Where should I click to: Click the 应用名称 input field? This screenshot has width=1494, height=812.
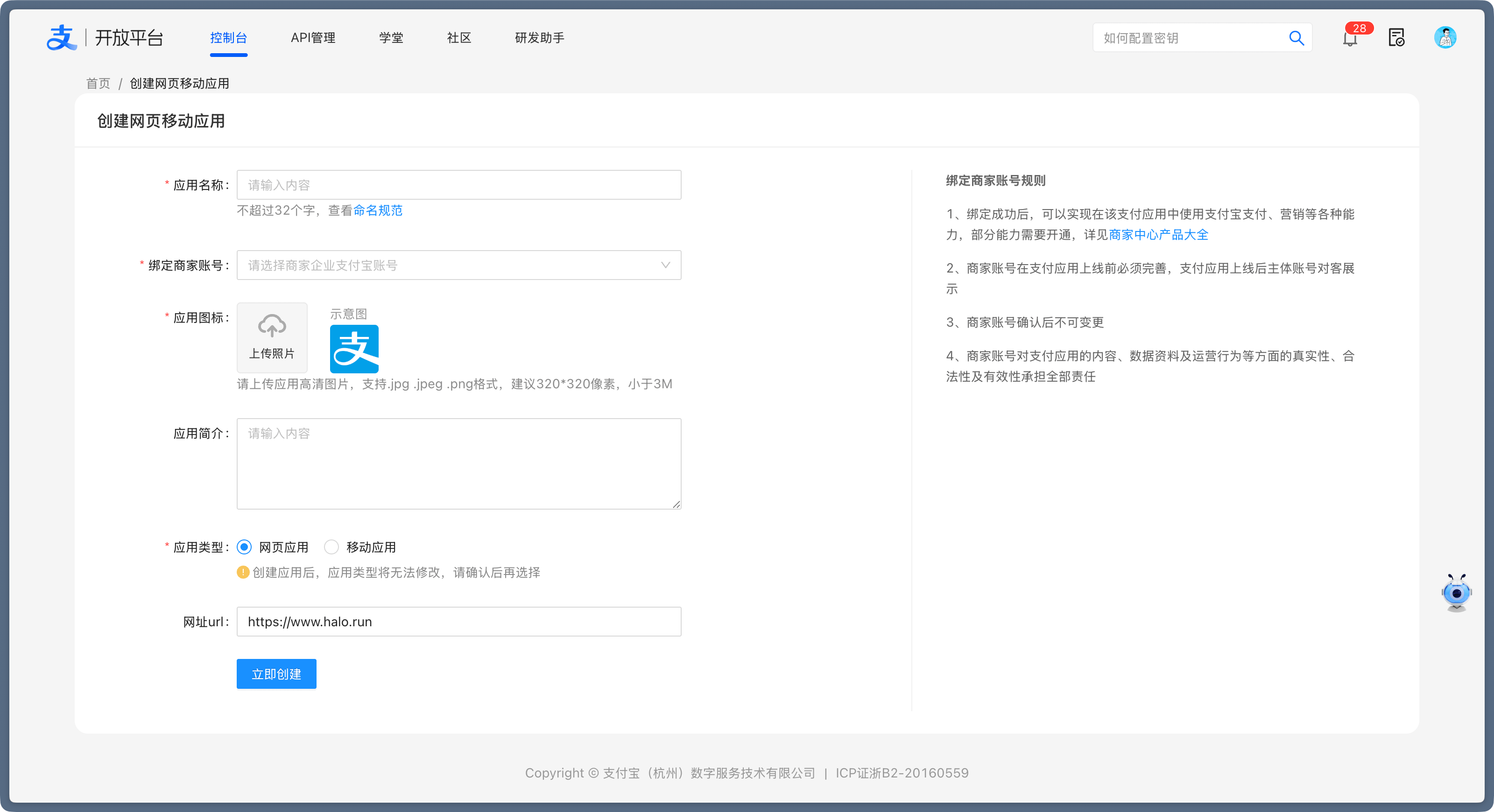pos(458,185)
